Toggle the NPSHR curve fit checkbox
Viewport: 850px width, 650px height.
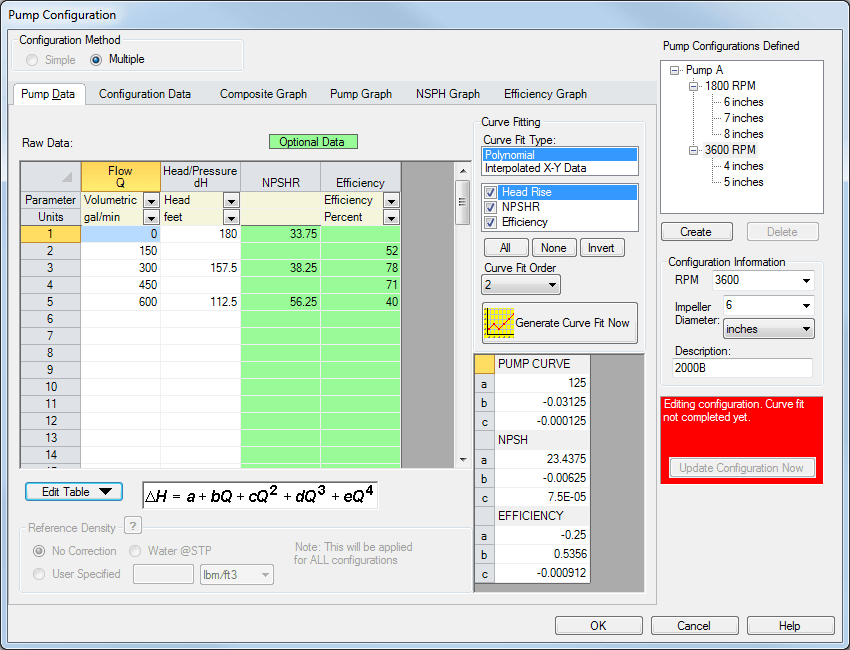(x=491, y=207)
